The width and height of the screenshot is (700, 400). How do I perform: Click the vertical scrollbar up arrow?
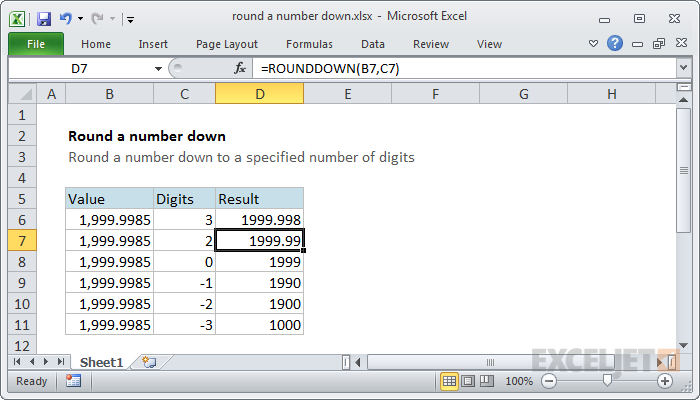(683, 100)
